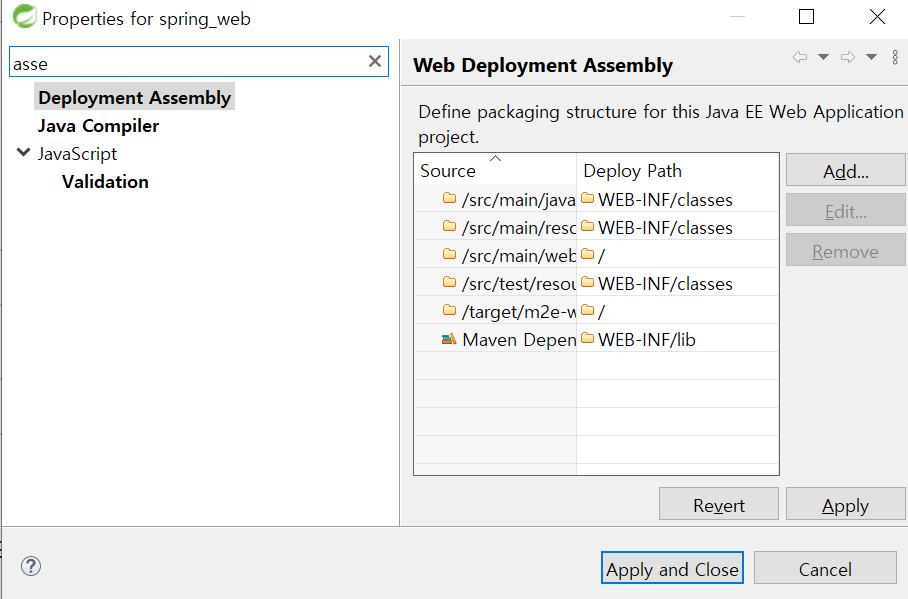Screen dimensions: 908x599
Task: Click the forward navigation arrow icon
Action: (x=848, y=57)
